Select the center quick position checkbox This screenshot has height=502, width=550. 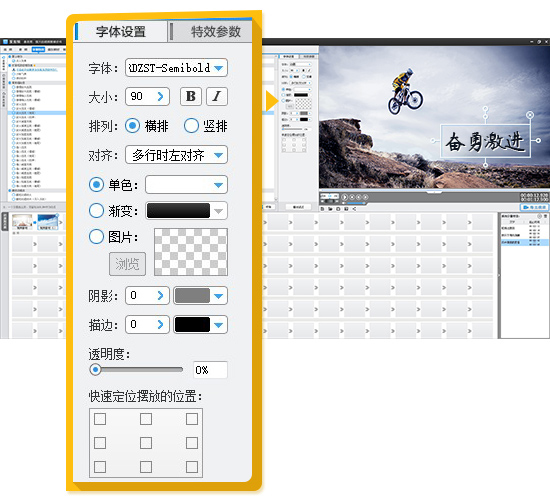pyautogui.click(x=146, y=443)
